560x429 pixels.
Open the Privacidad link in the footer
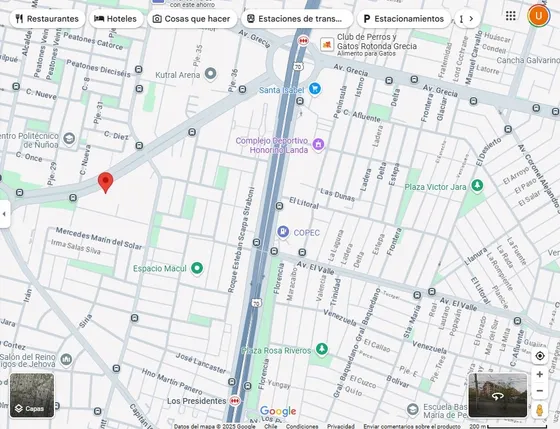(341, 426)
